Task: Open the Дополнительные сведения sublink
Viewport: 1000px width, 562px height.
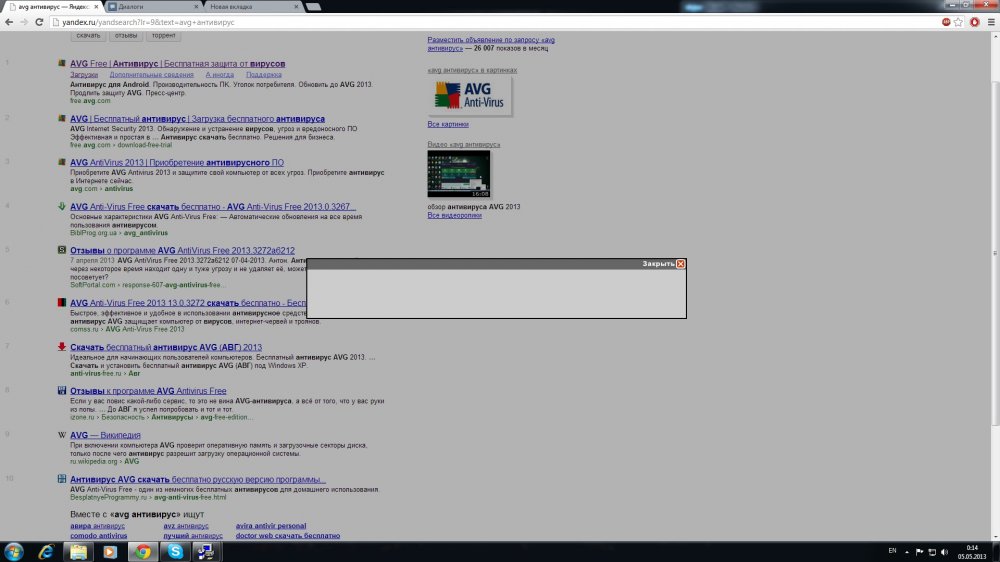Action: (151, 75)
